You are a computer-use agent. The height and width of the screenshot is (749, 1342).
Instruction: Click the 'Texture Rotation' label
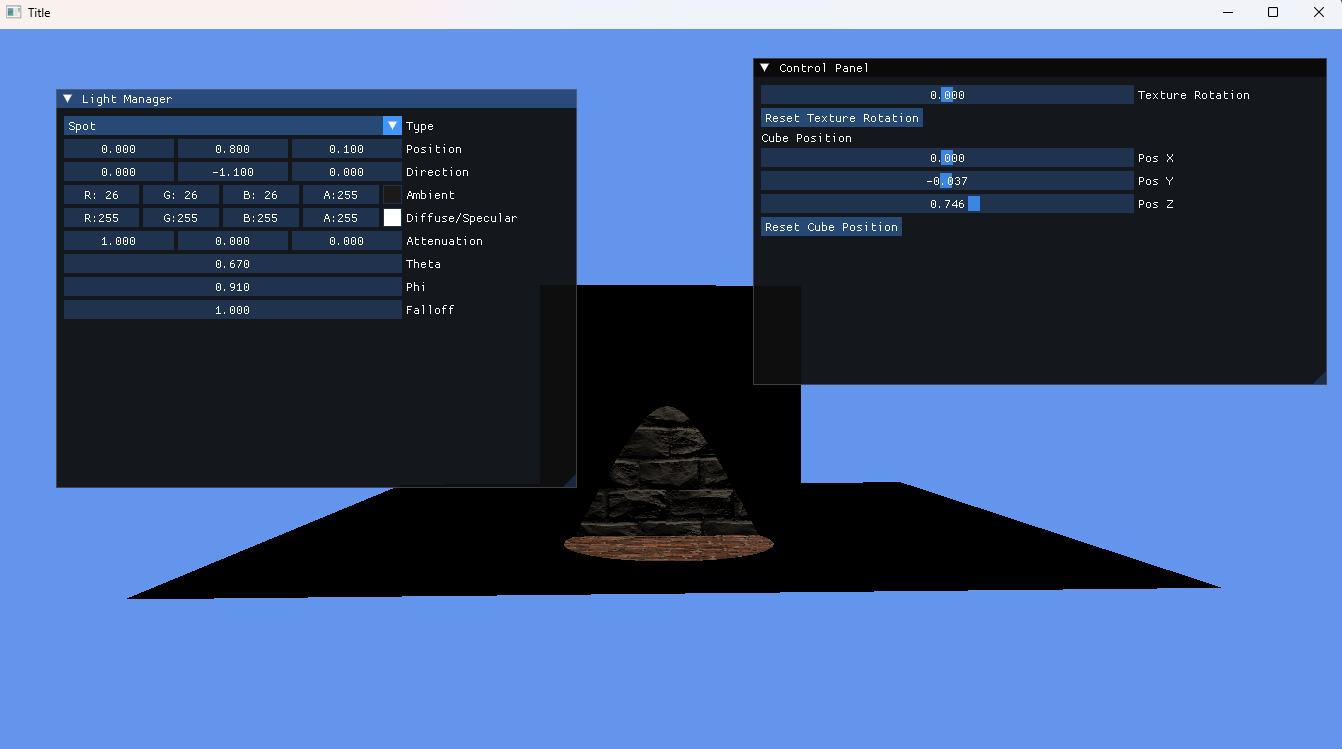click(x=1194, y=95)
